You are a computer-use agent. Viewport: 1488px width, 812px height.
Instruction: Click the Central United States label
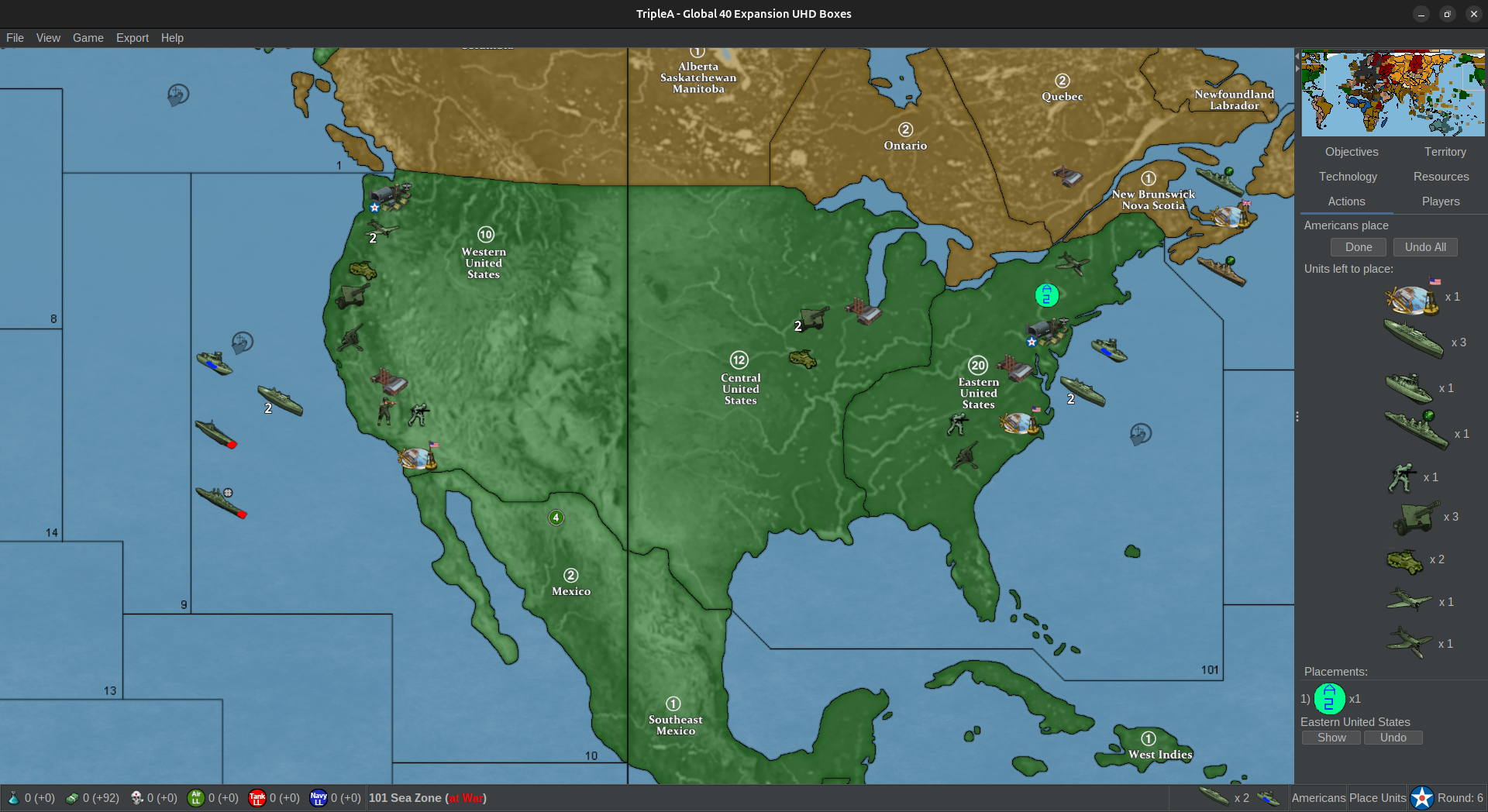click(x=740, y=389)
